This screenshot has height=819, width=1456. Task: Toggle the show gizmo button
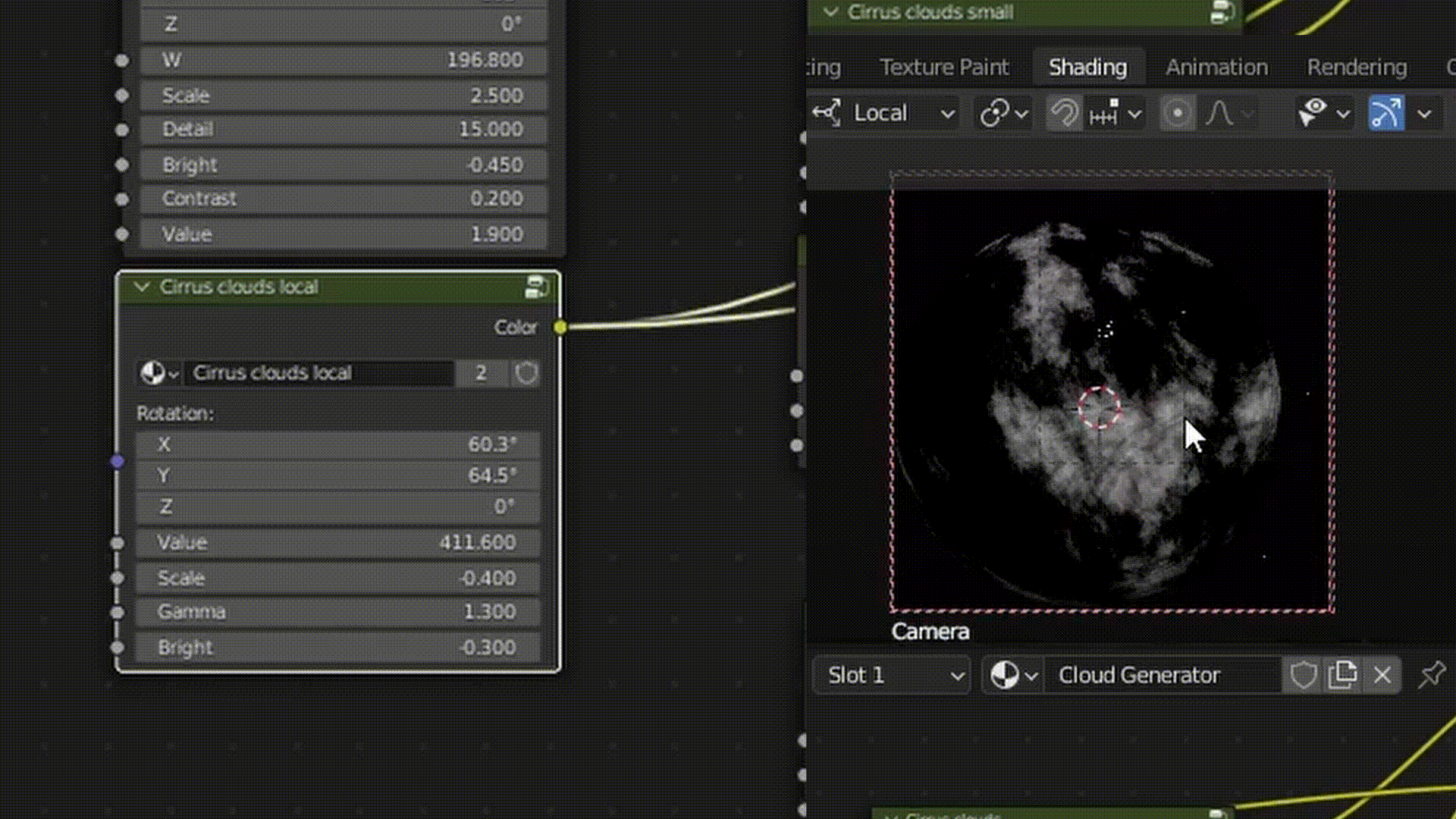[x=1385, y=114]
